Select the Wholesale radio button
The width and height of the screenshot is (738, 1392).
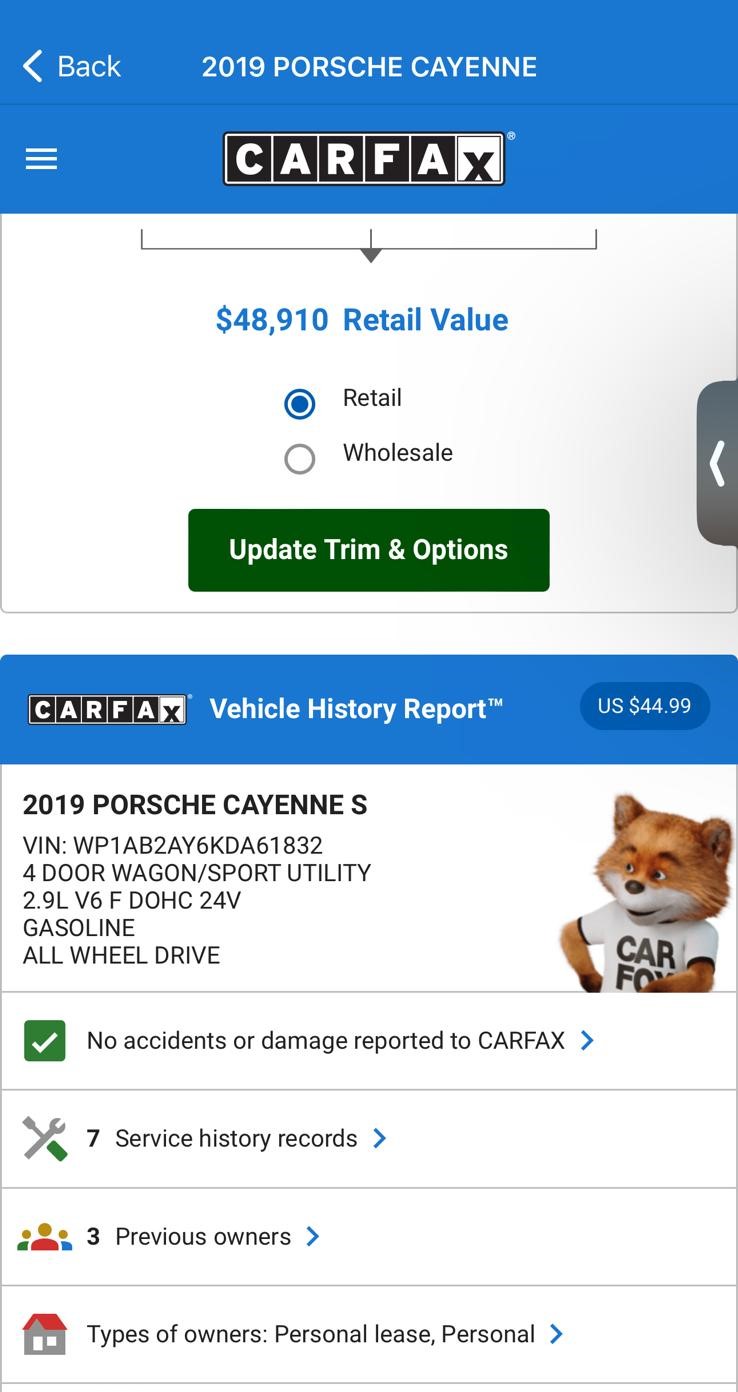pyautogui.click(x=300, y=459)
